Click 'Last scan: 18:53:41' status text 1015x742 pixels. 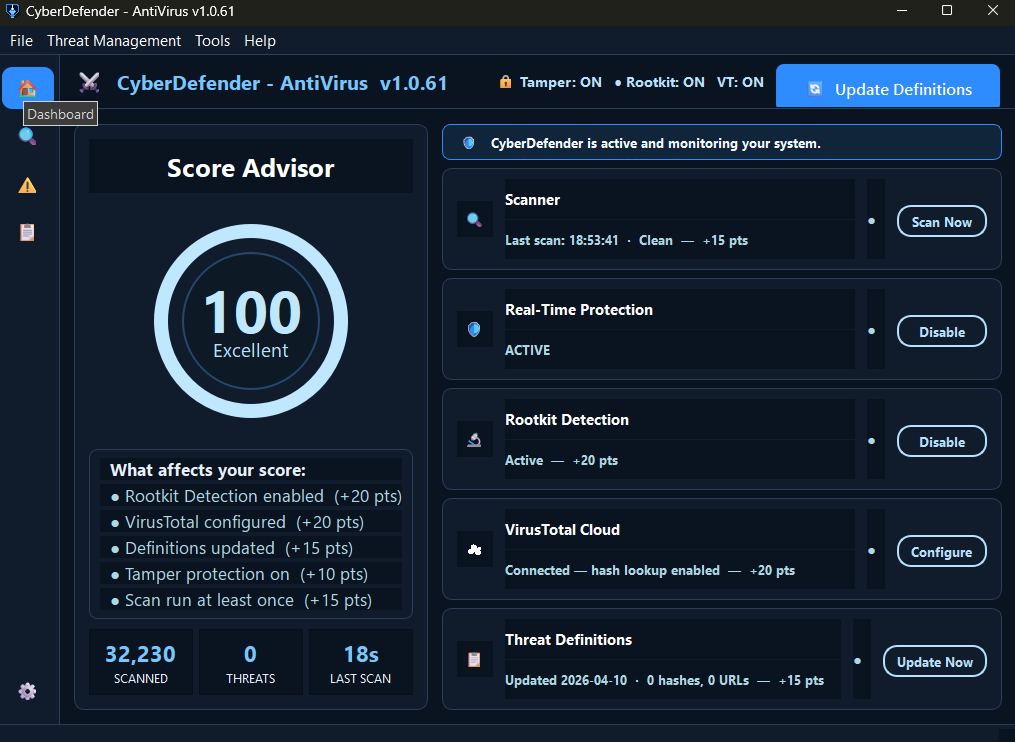coord(562,240)
